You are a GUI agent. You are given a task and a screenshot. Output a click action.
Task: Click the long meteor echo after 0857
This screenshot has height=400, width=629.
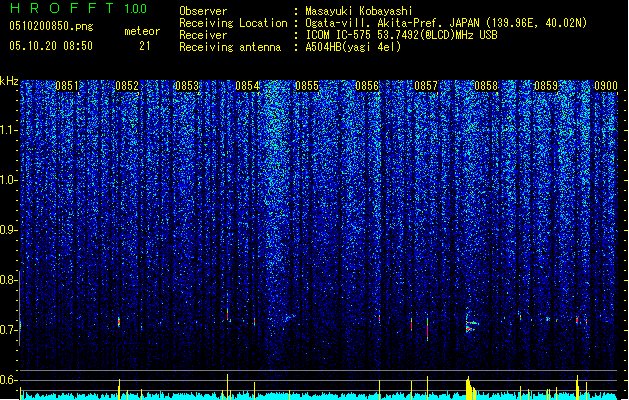tap(428, 329)
